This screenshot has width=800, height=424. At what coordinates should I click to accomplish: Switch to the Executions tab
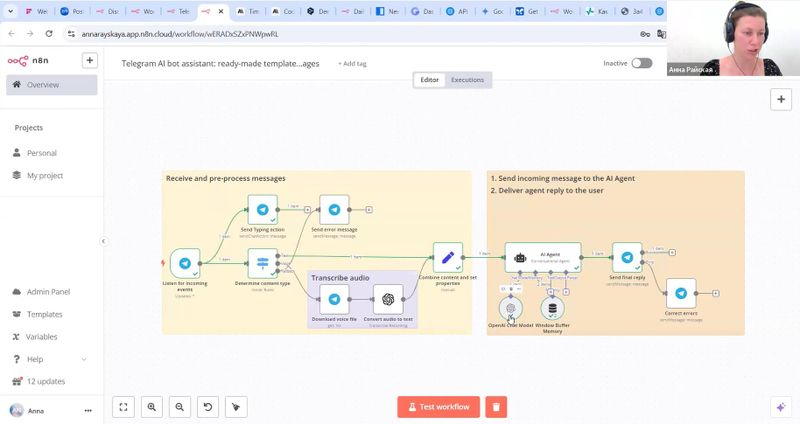[467, 80]
